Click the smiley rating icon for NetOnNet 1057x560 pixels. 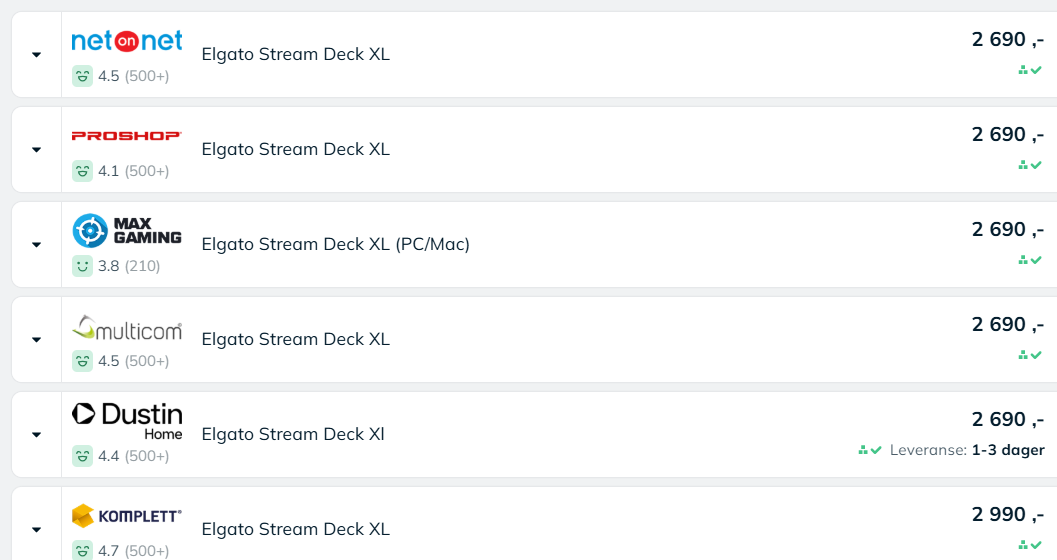click(82, 76)
